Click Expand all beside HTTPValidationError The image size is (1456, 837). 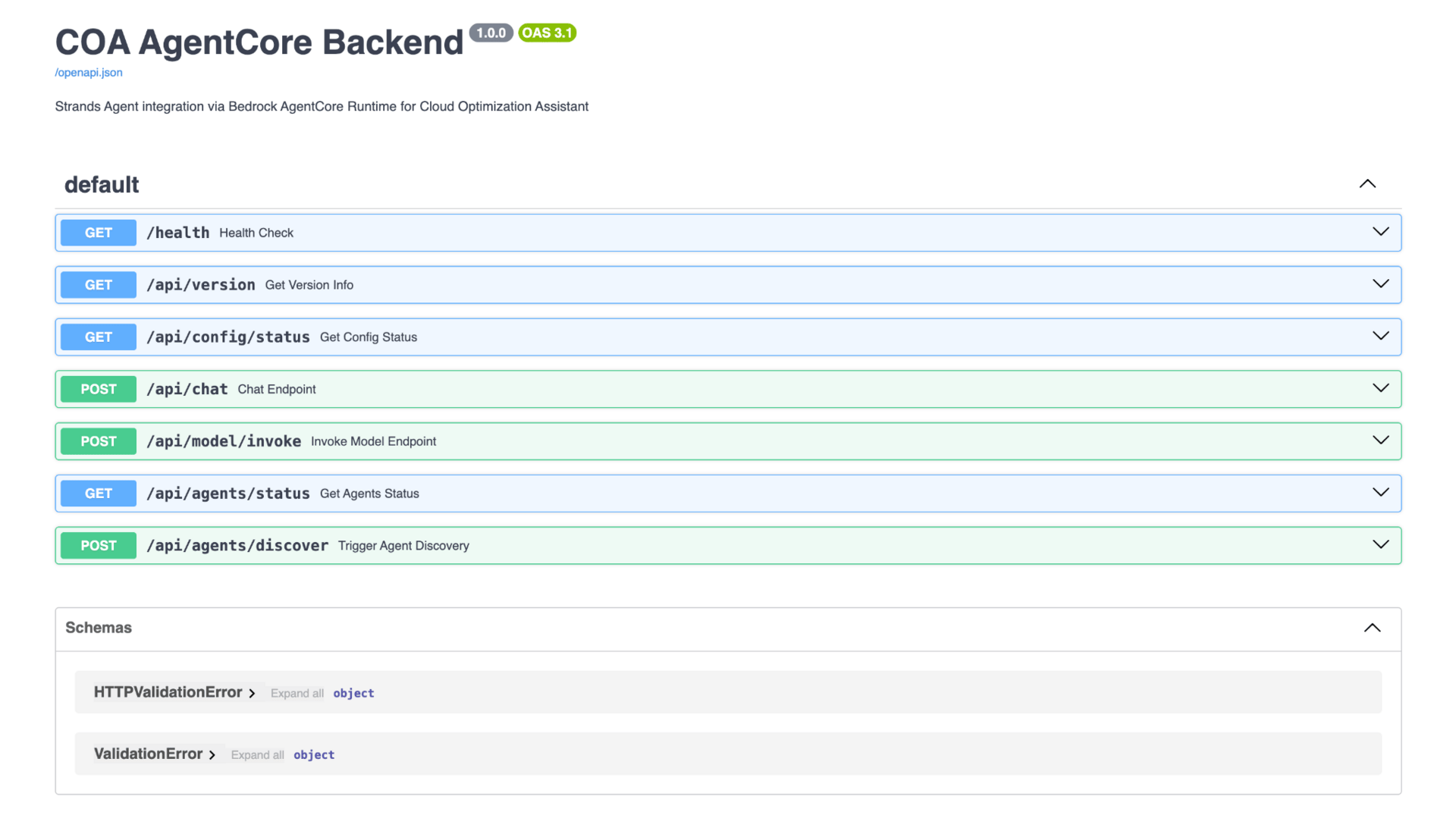(x=297, y=693)
